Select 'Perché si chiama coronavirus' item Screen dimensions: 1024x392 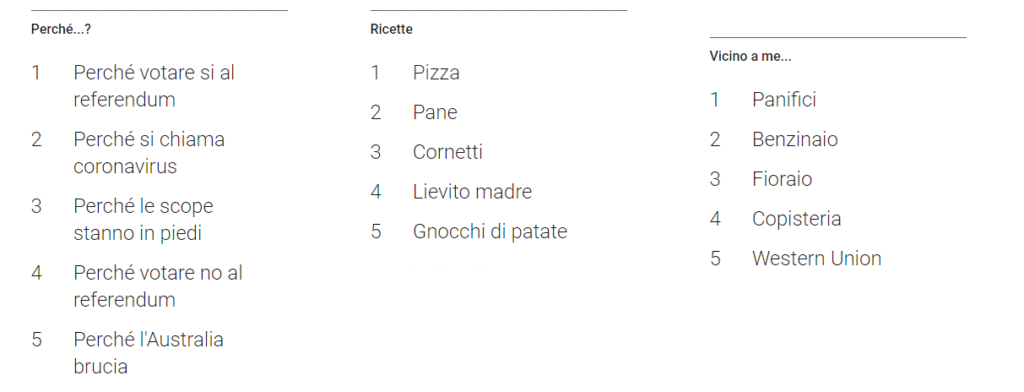149,152
